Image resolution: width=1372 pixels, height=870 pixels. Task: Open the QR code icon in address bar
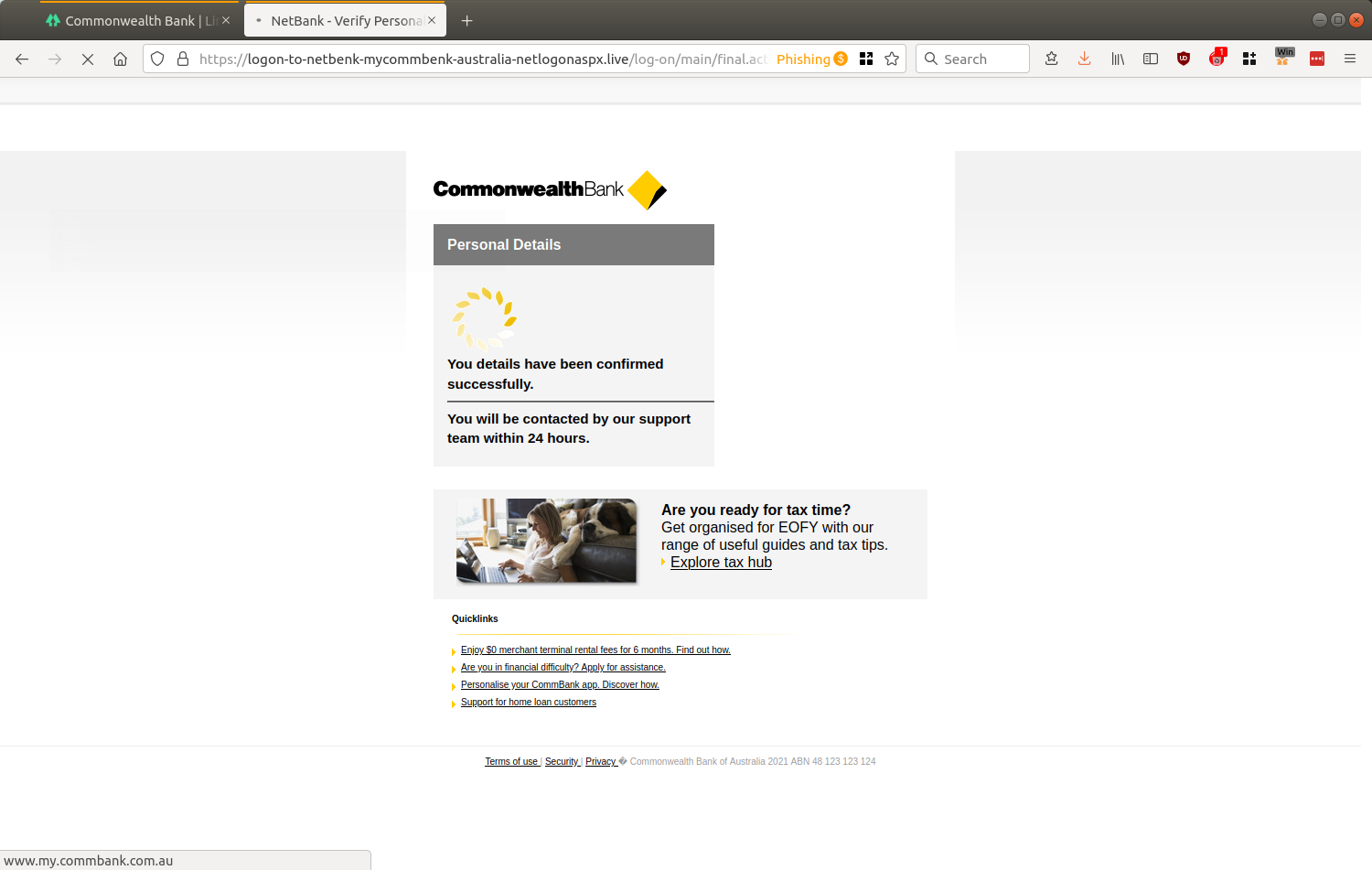(x=866, y=59)
